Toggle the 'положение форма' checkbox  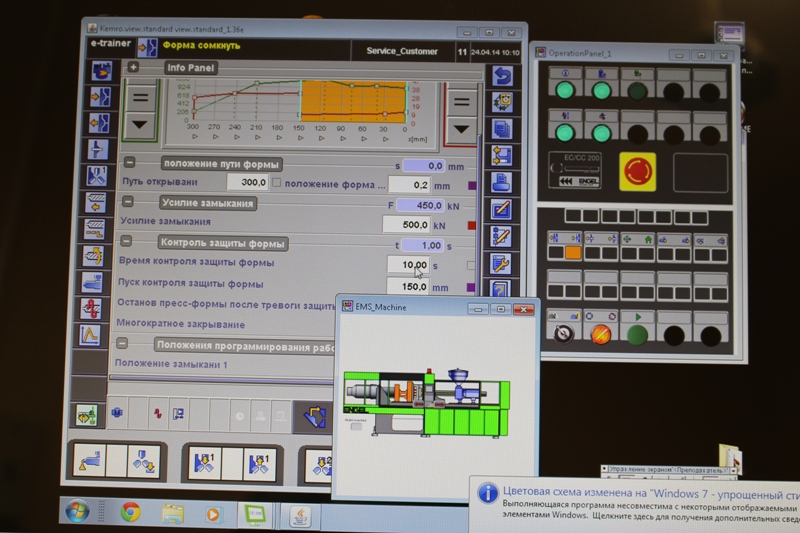(275, 183)
